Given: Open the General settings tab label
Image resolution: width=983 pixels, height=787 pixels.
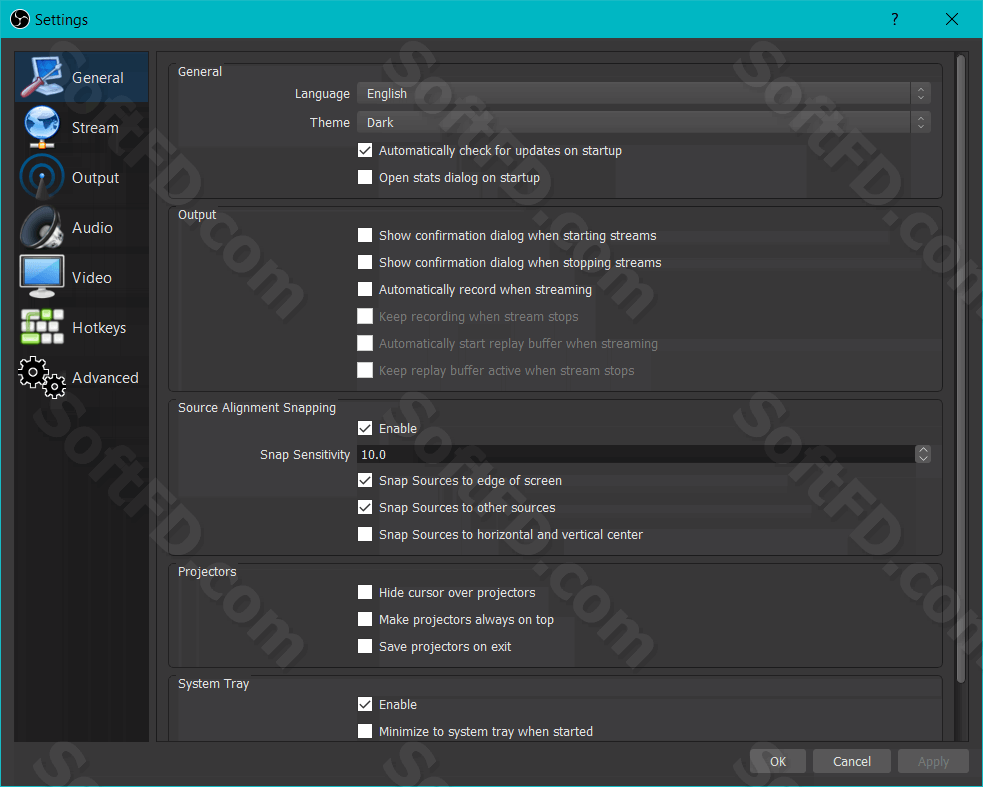Looking at the screenshot, I should pyautogui.click(x=97, y=78).
